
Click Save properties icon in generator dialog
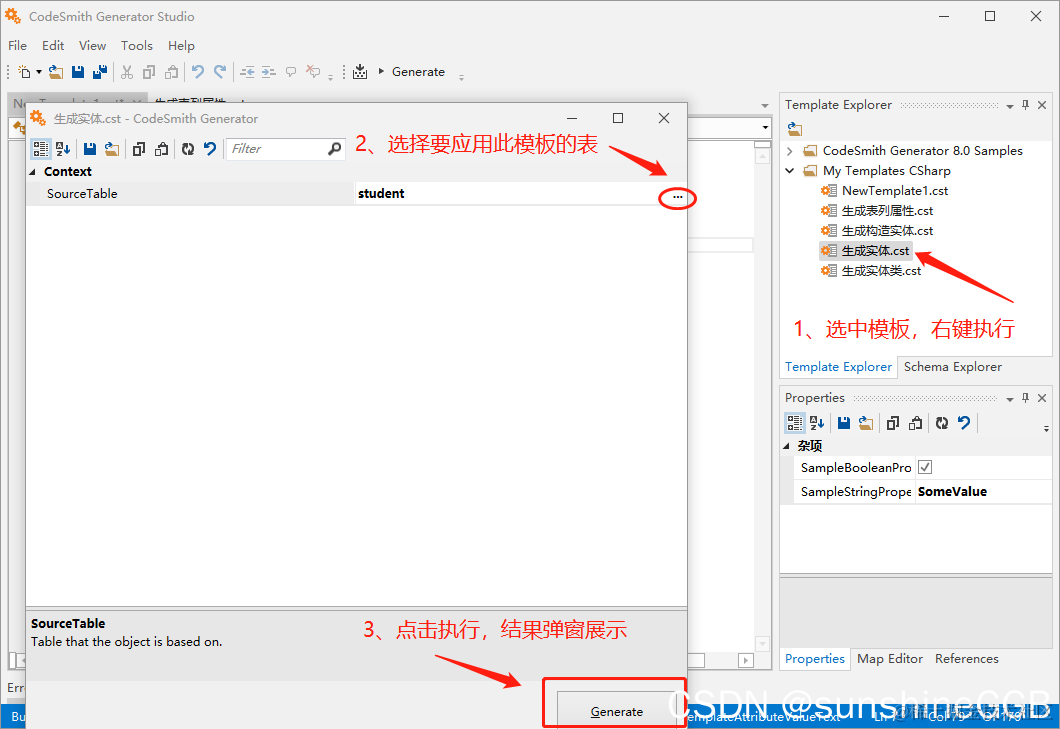coord(90,149)
